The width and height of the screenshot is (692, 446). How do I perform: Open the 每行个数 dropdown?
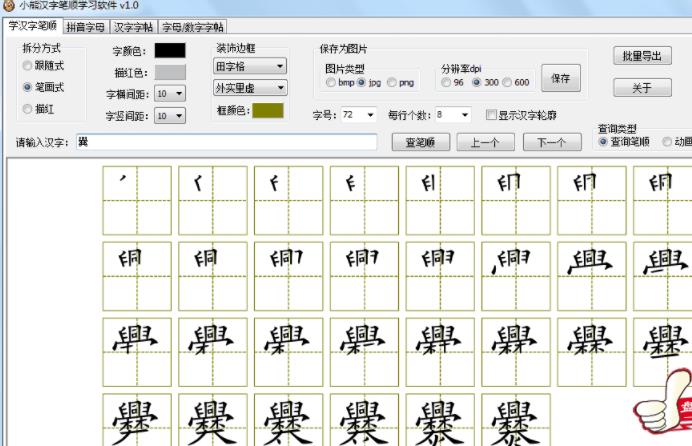click(x=453, y=115)
